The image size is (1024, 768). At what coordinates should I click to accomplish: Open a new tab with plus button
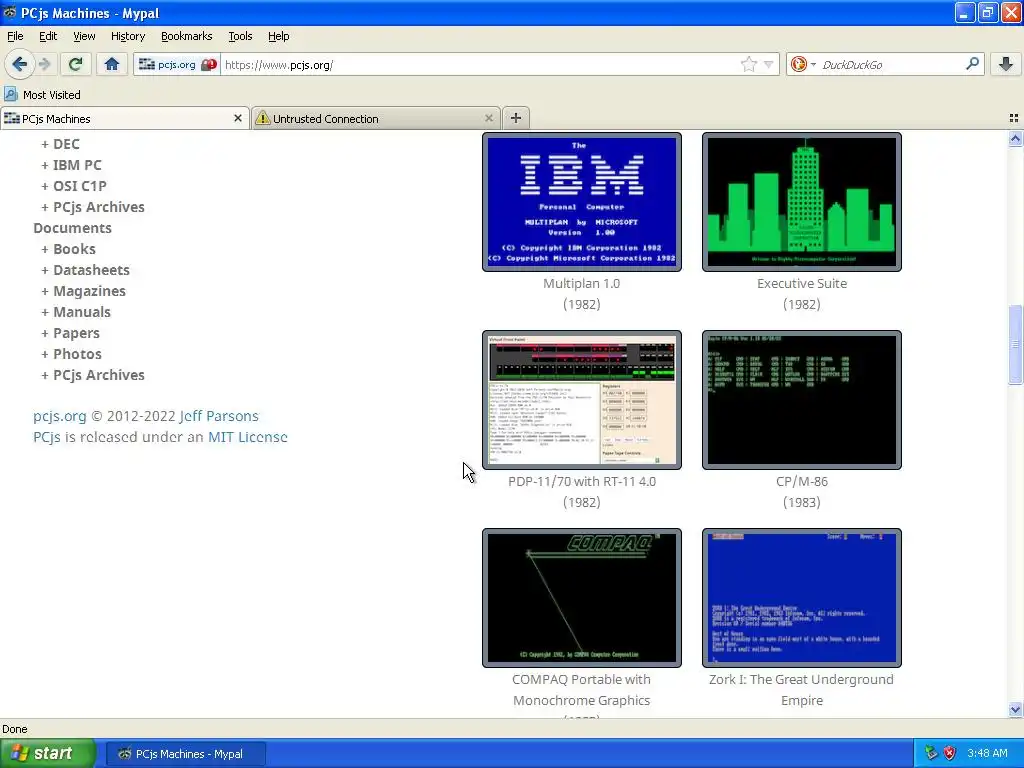click(x=516, y=118)
